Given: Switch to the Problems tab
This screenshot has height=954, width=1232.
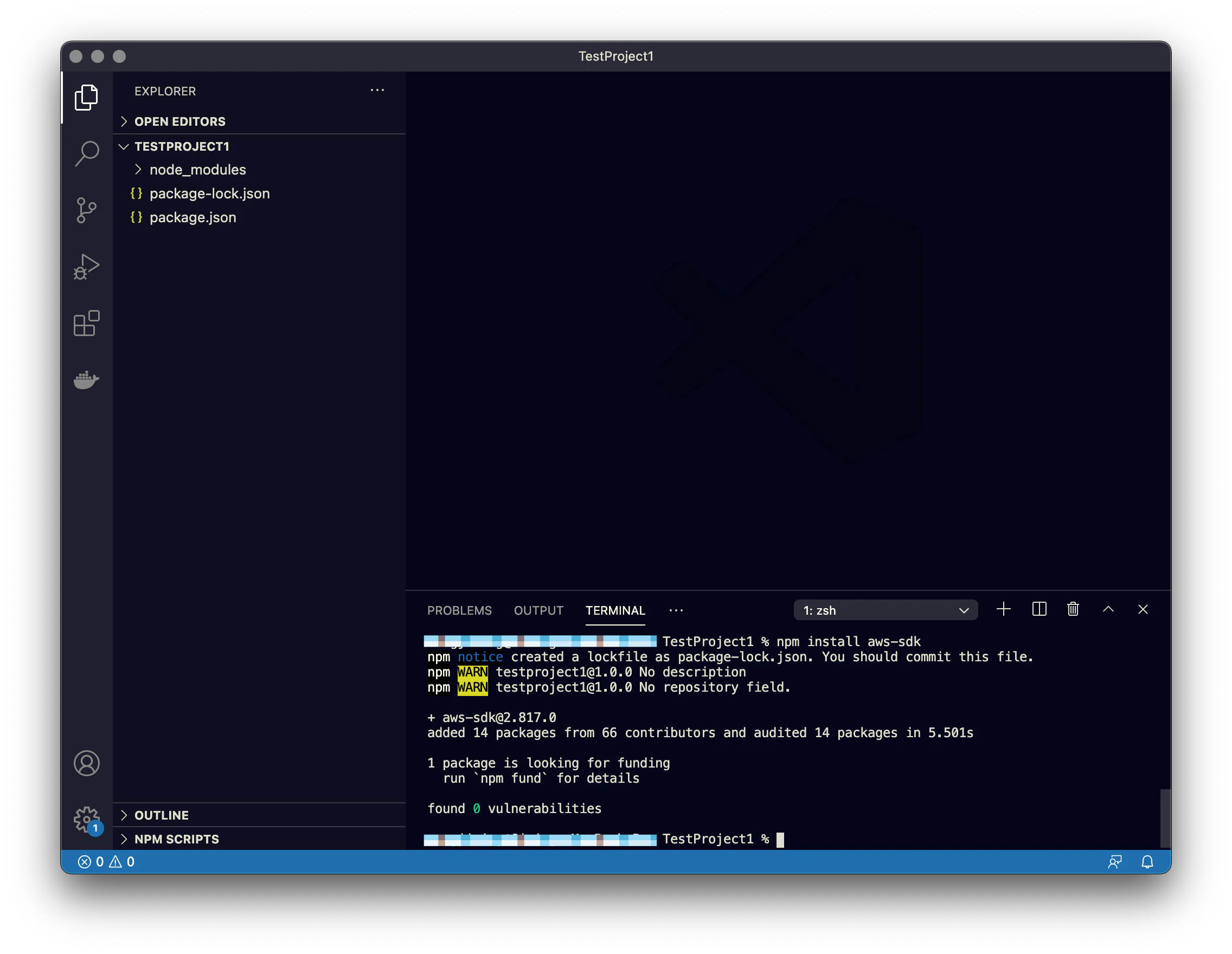Looking at the screenshot, I should (x=459, y=610).
